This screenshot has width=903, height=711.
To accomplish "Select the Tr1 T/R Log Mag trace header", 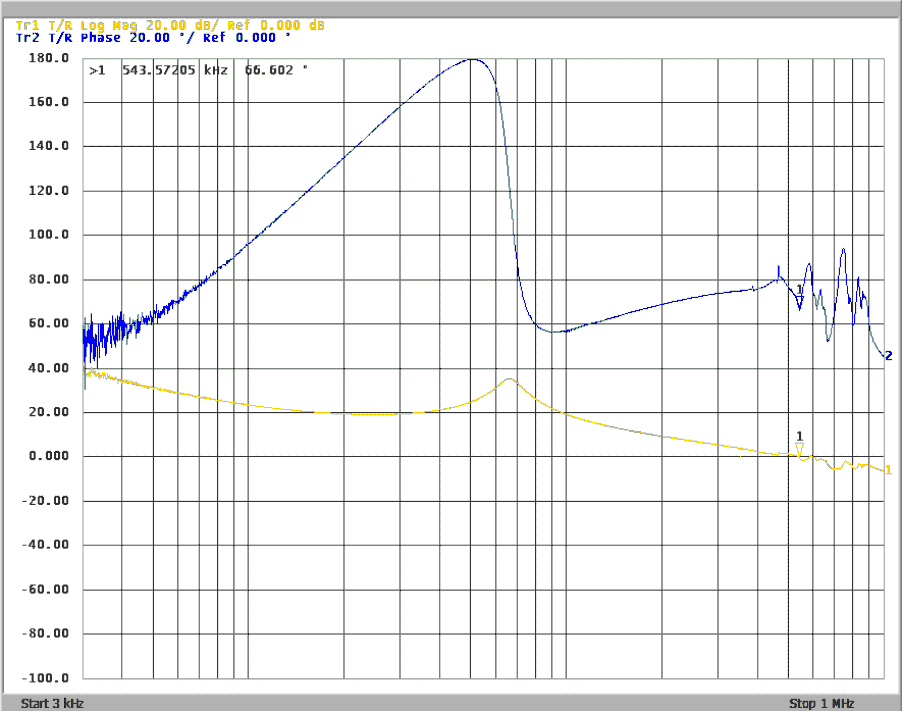I will pyautogui.click(x=170, y=25).
